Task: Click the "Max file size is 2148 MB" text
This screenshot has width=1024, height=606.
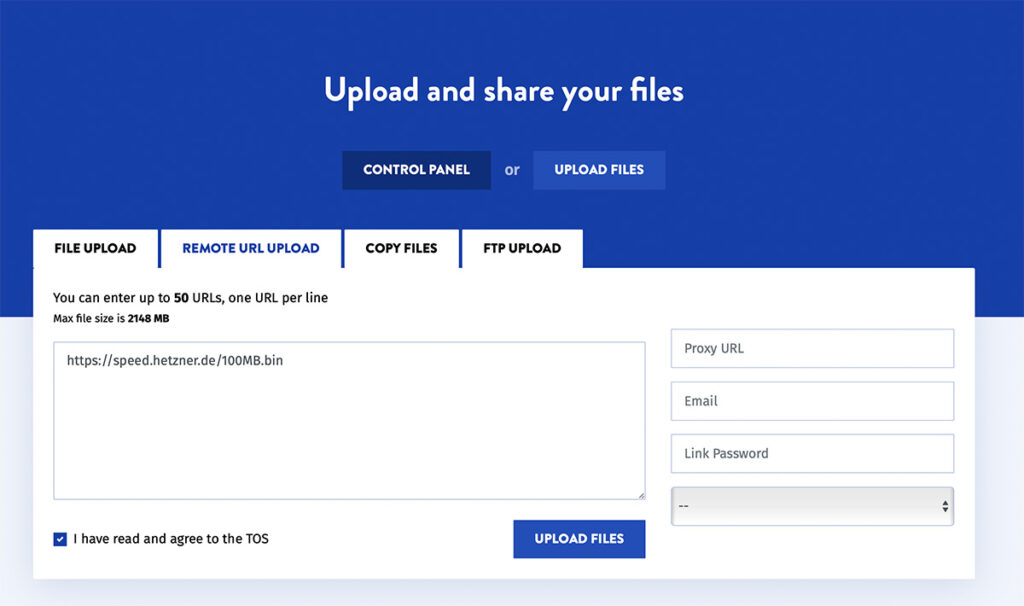Action: [111, 319]
